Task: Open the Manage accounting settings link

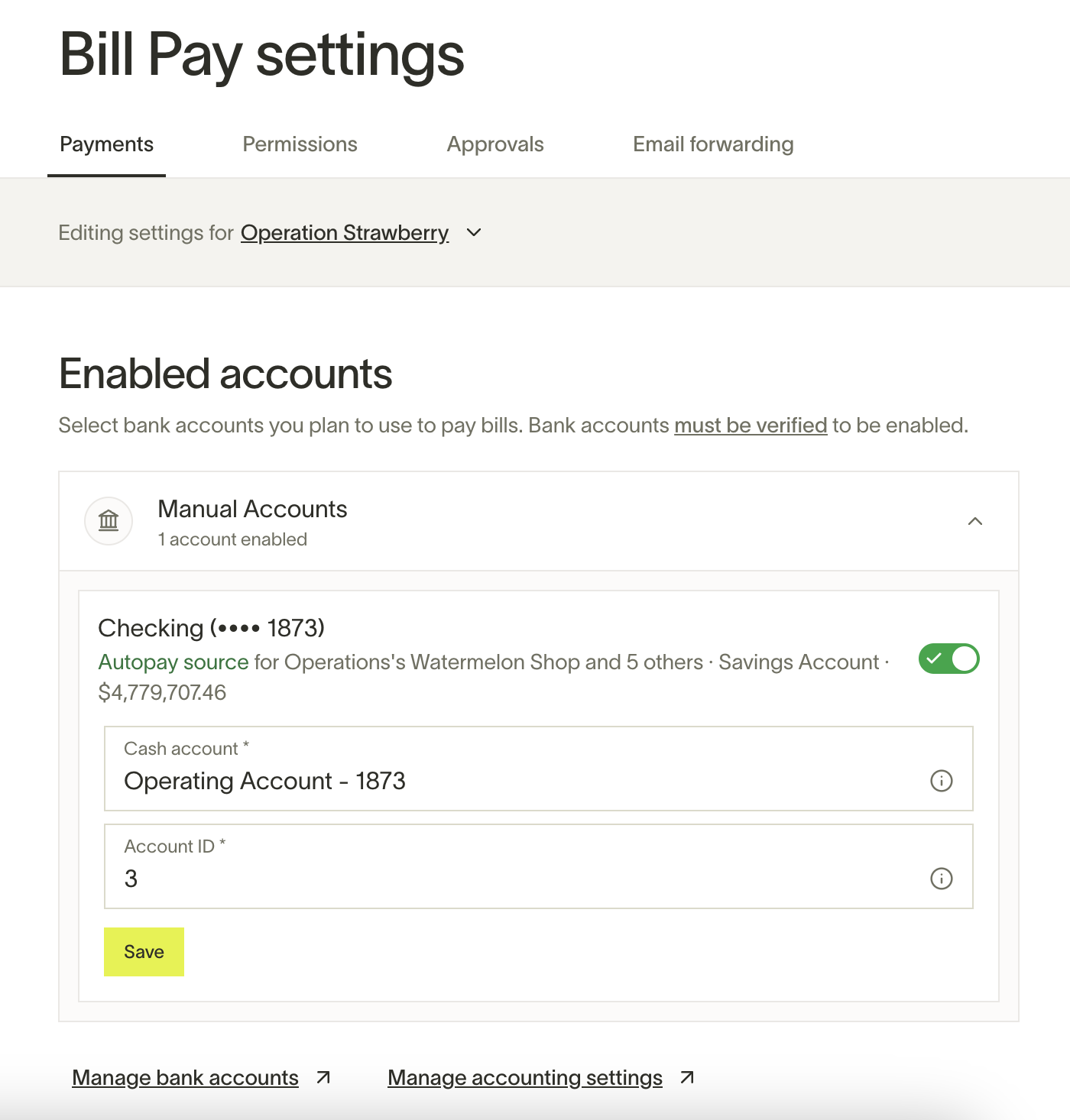Action: coord(525,1077)
